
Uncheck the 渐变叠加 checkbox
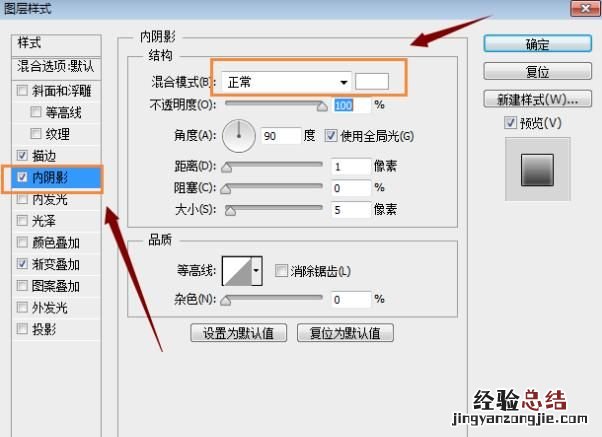[22, 264]
